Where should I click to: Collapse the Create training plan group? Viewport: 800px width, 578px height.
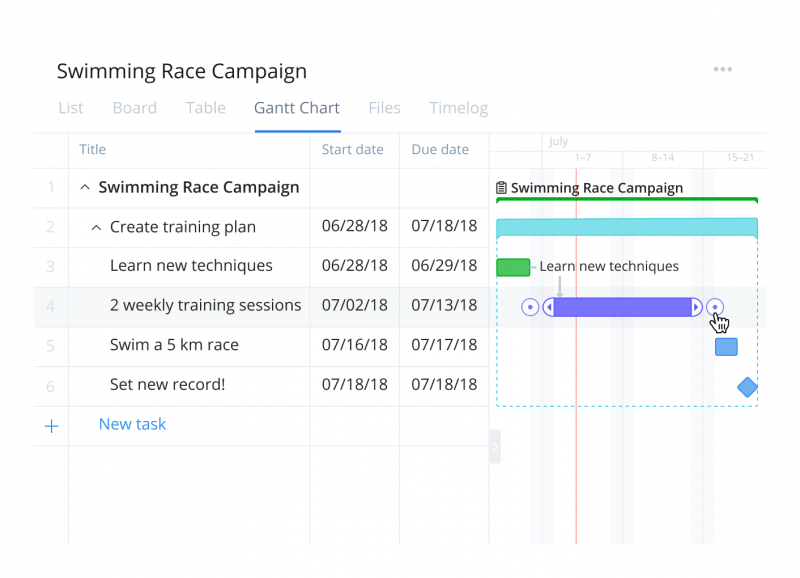(96, 228)
